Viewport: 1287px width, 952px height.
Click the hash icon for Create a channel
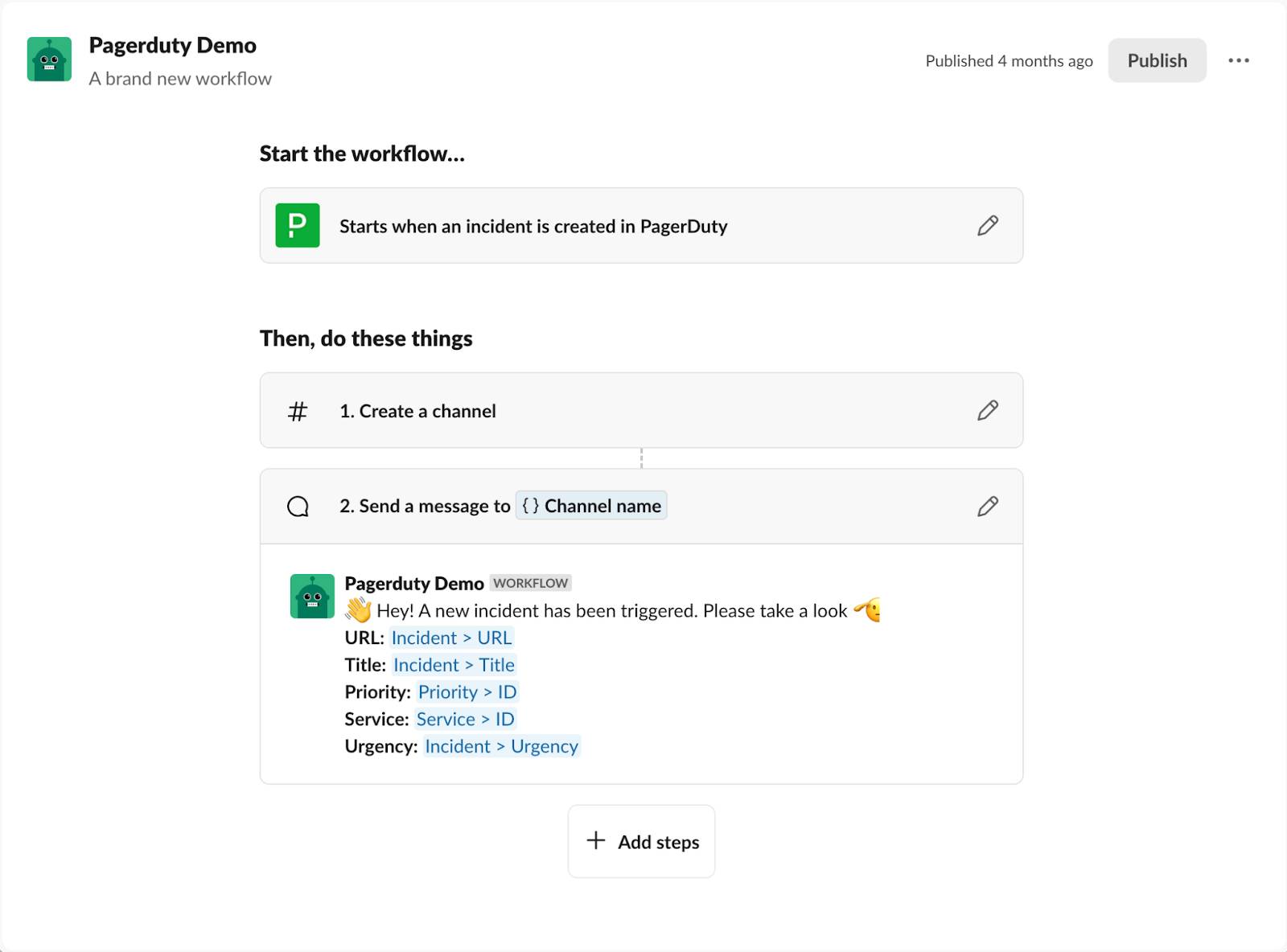(298, 411)
